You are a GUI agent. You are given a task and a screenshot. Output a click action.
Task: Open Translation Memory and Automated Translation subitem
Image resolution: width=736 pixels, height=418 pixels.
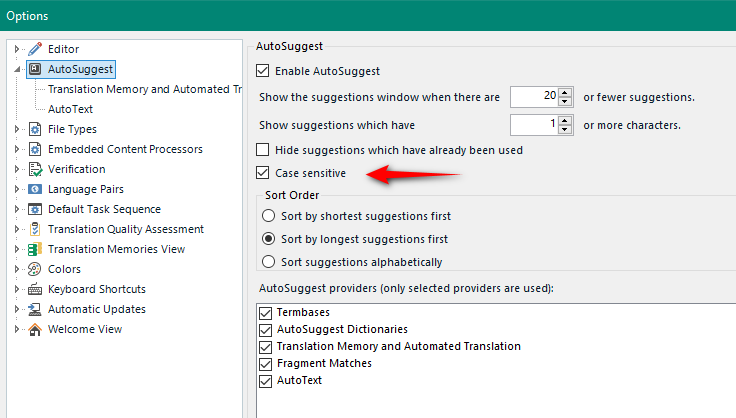click(x=145, y=89)
